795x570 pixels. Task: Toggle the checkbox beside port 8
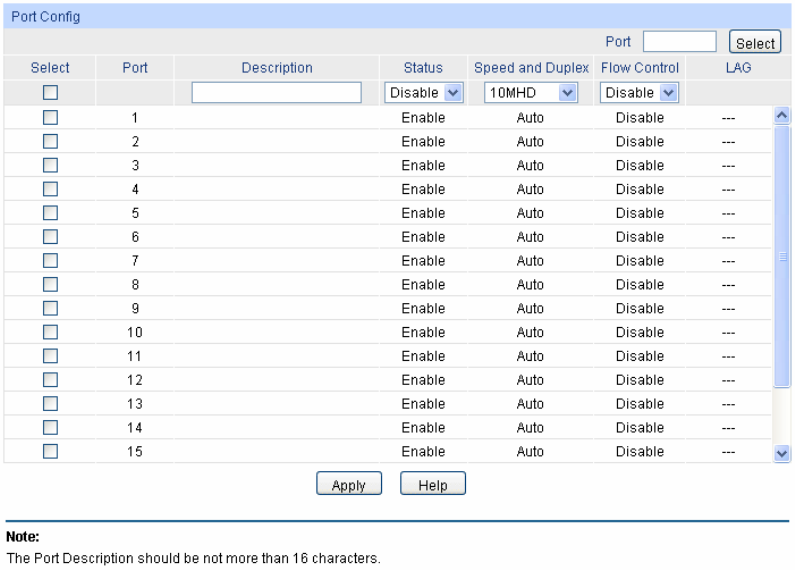[50, 284]
